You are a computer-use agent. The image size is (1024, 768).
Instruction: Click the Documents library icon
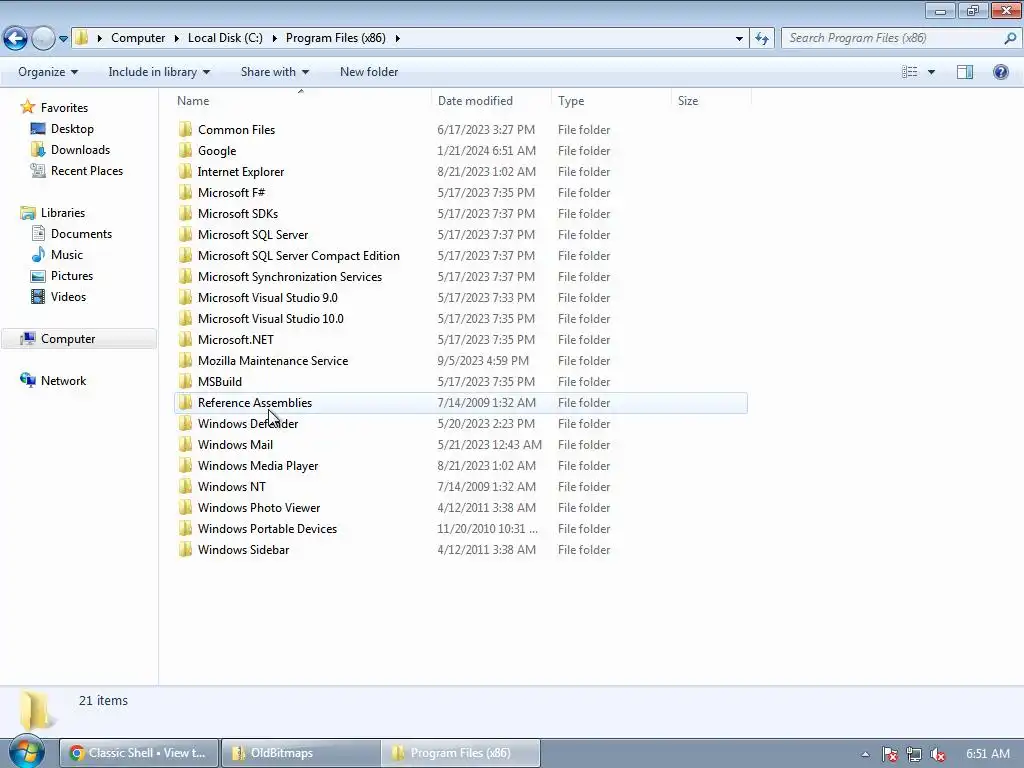coord(39,234)
